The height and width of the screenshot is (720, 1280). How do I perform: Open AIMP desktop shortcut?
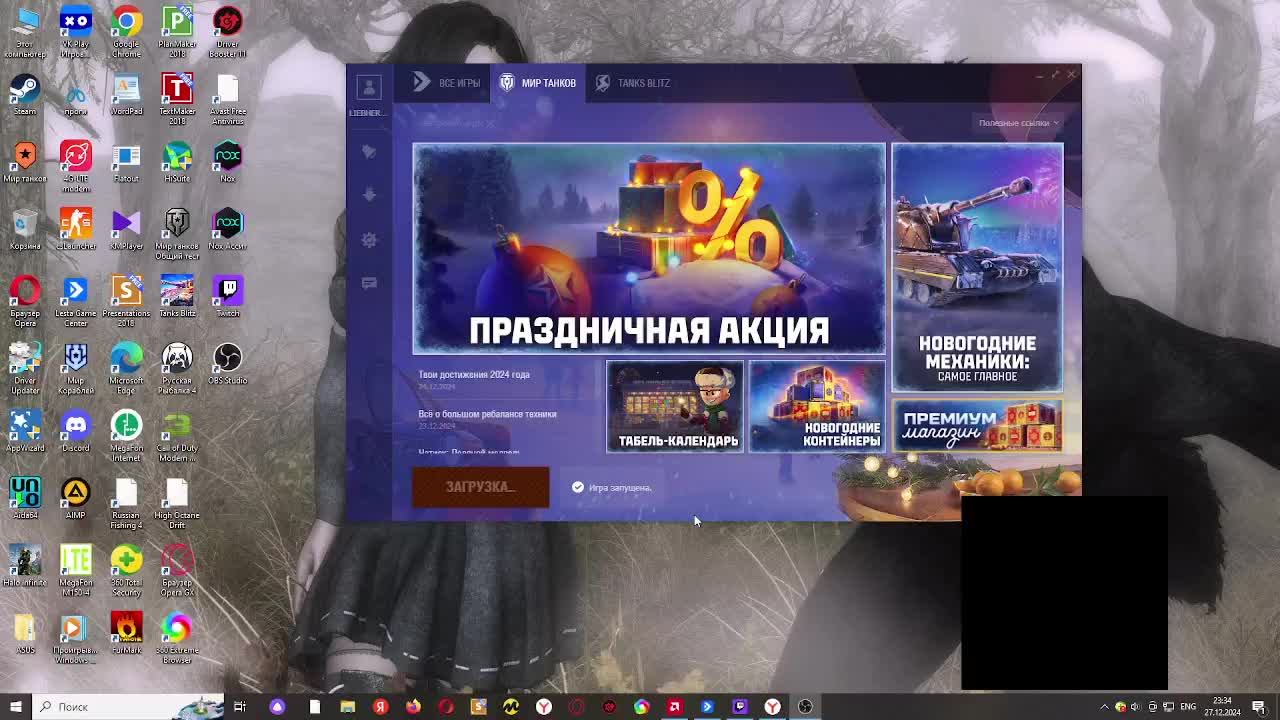[75, 497]
